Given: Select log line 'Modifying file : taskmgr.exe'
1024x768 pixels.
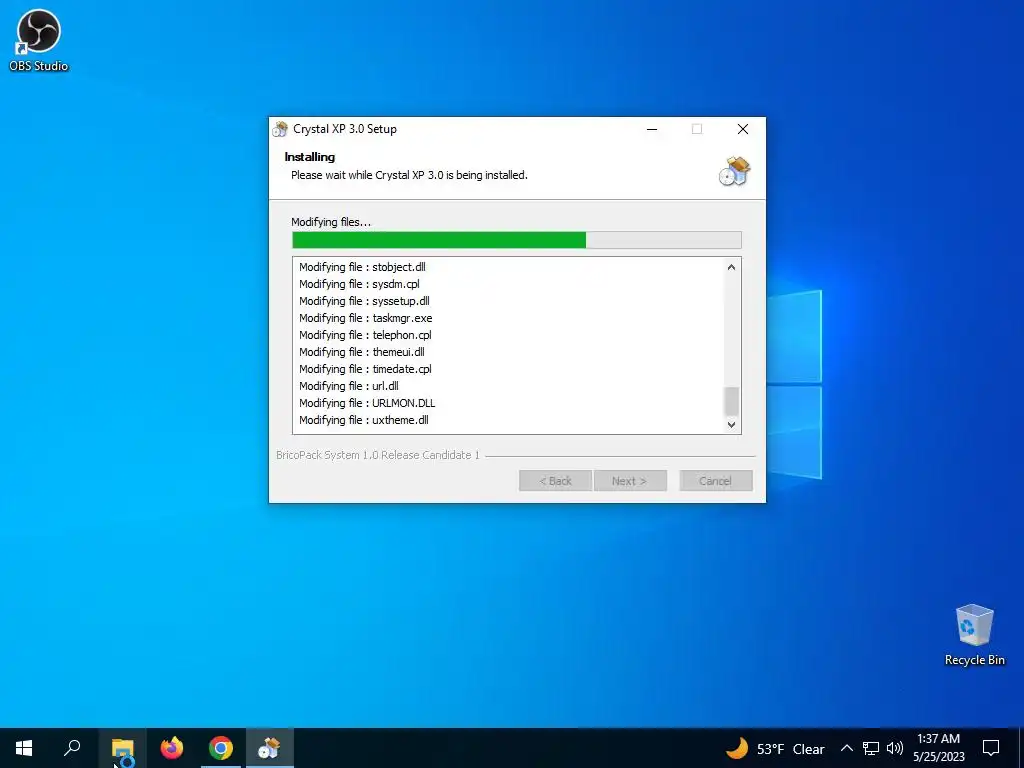Looking at the screenshot, I should point(366,318).
